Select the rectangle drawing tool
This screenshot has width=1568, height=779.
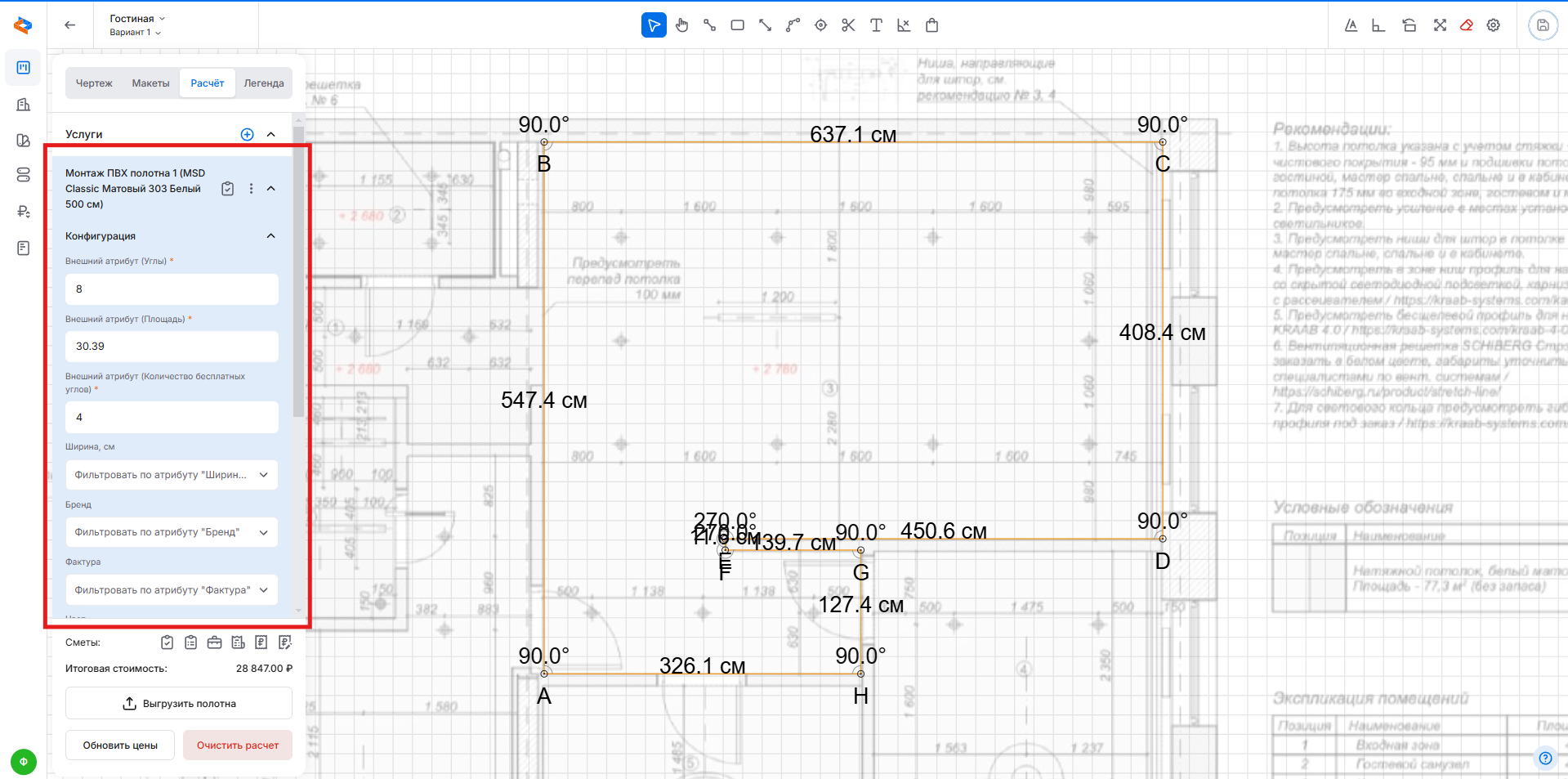(737, 25)
